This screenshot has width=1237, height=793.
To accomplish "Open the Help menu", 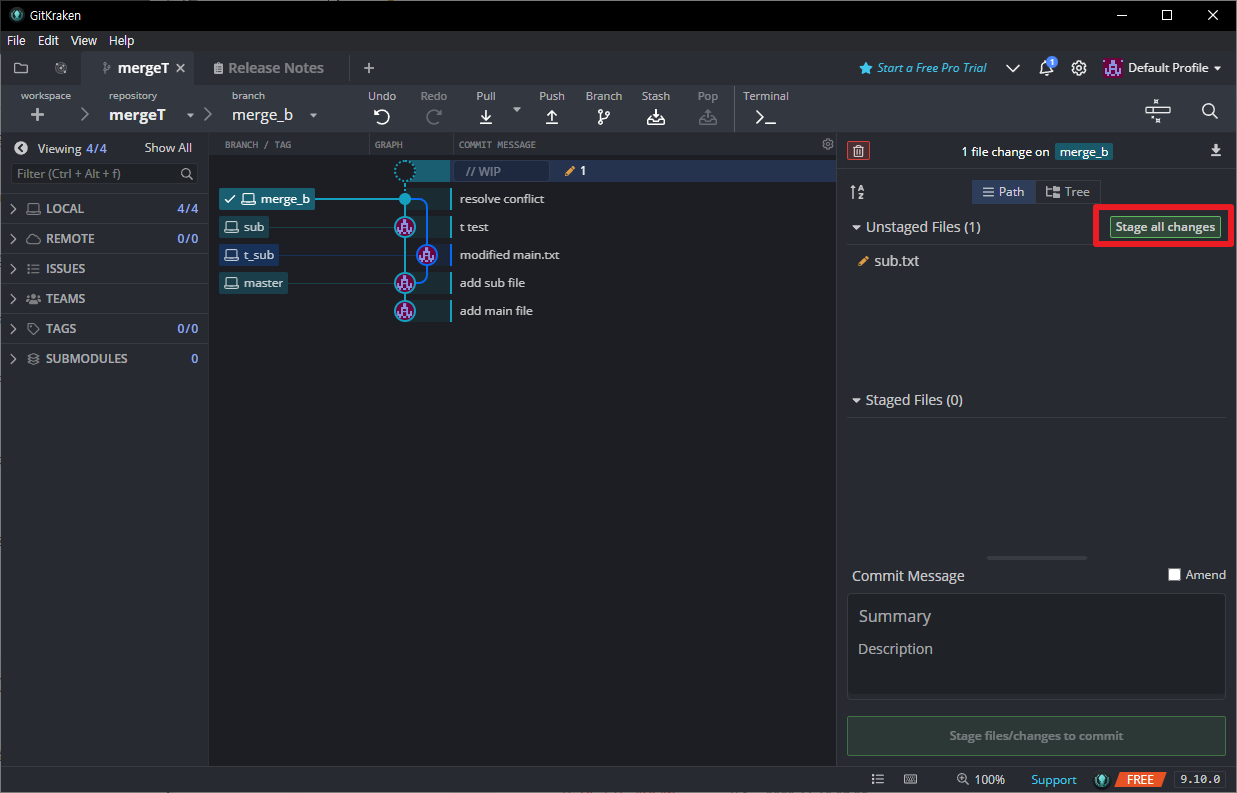I will click(121, 41).
